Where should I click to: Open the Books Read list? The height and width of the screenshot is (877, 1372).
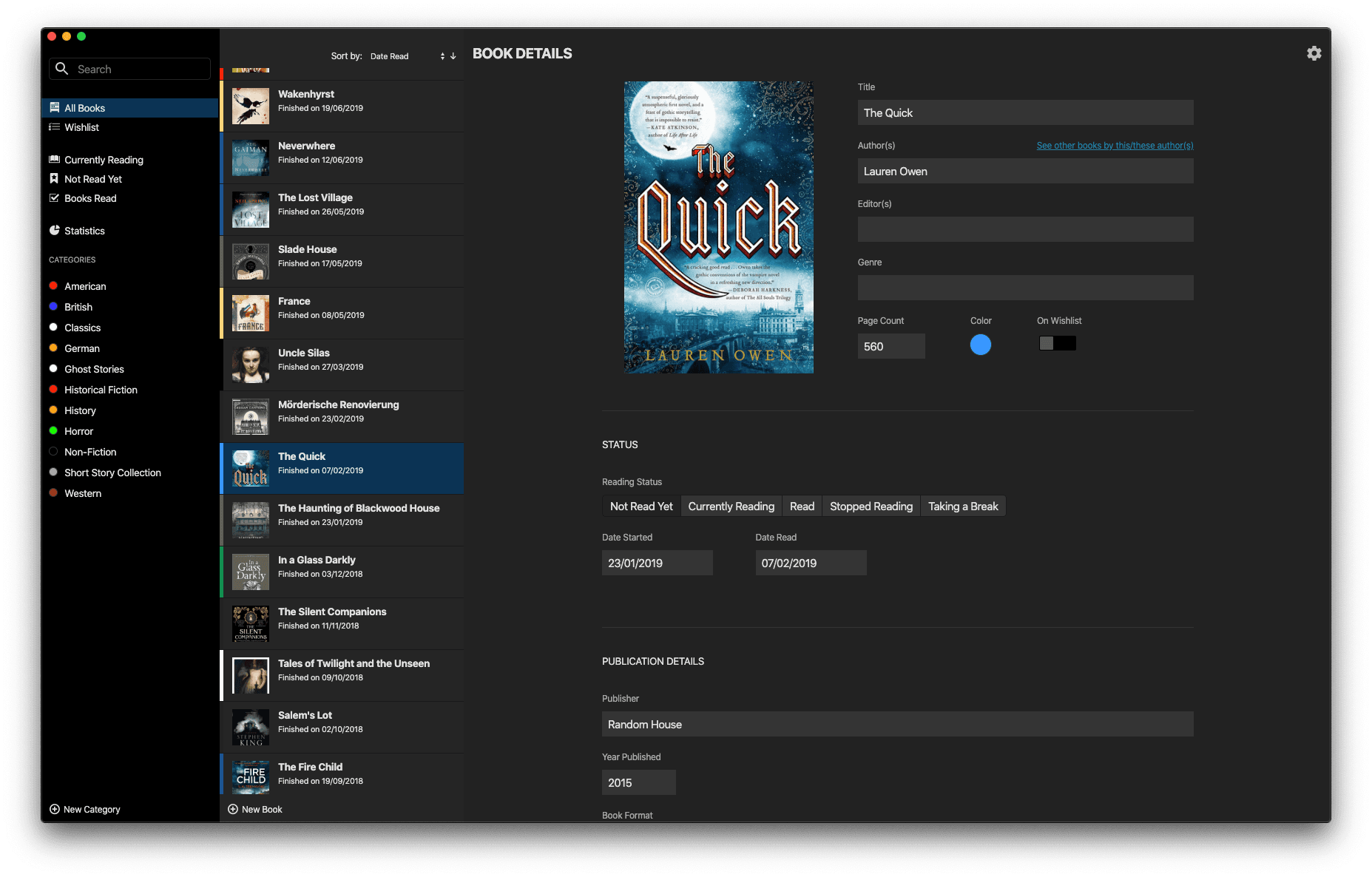90,198
